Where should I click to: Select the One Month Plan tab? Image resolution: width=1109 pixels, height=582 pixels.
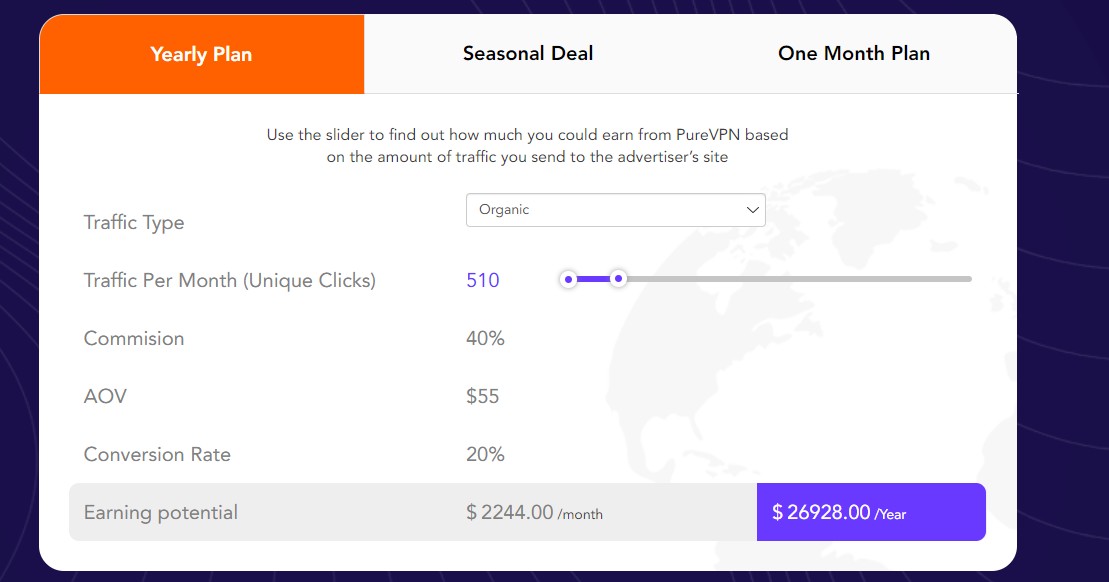(853, 54)
